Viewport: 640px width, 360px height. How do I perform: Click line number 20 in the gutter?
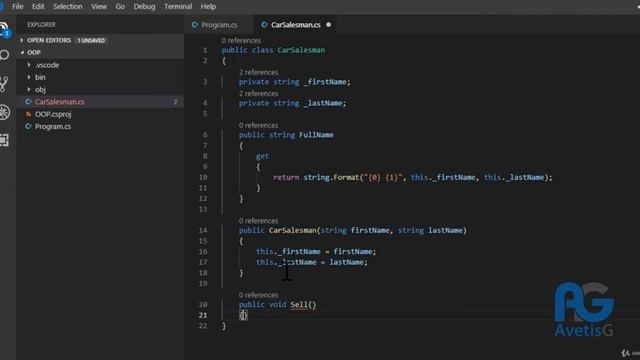click(203, 305)
